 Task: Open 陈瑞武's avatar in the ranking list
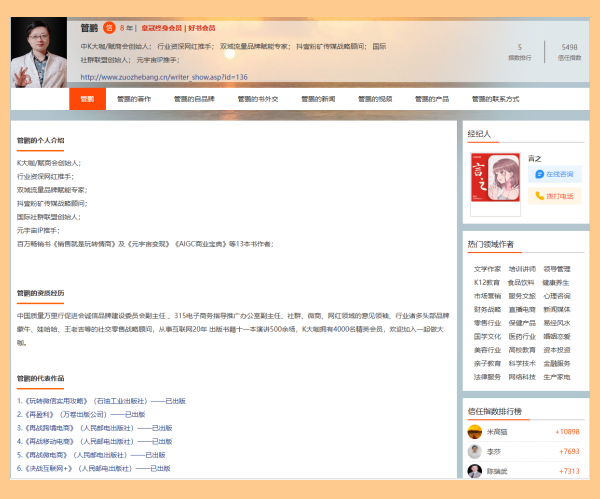point(475,470)
